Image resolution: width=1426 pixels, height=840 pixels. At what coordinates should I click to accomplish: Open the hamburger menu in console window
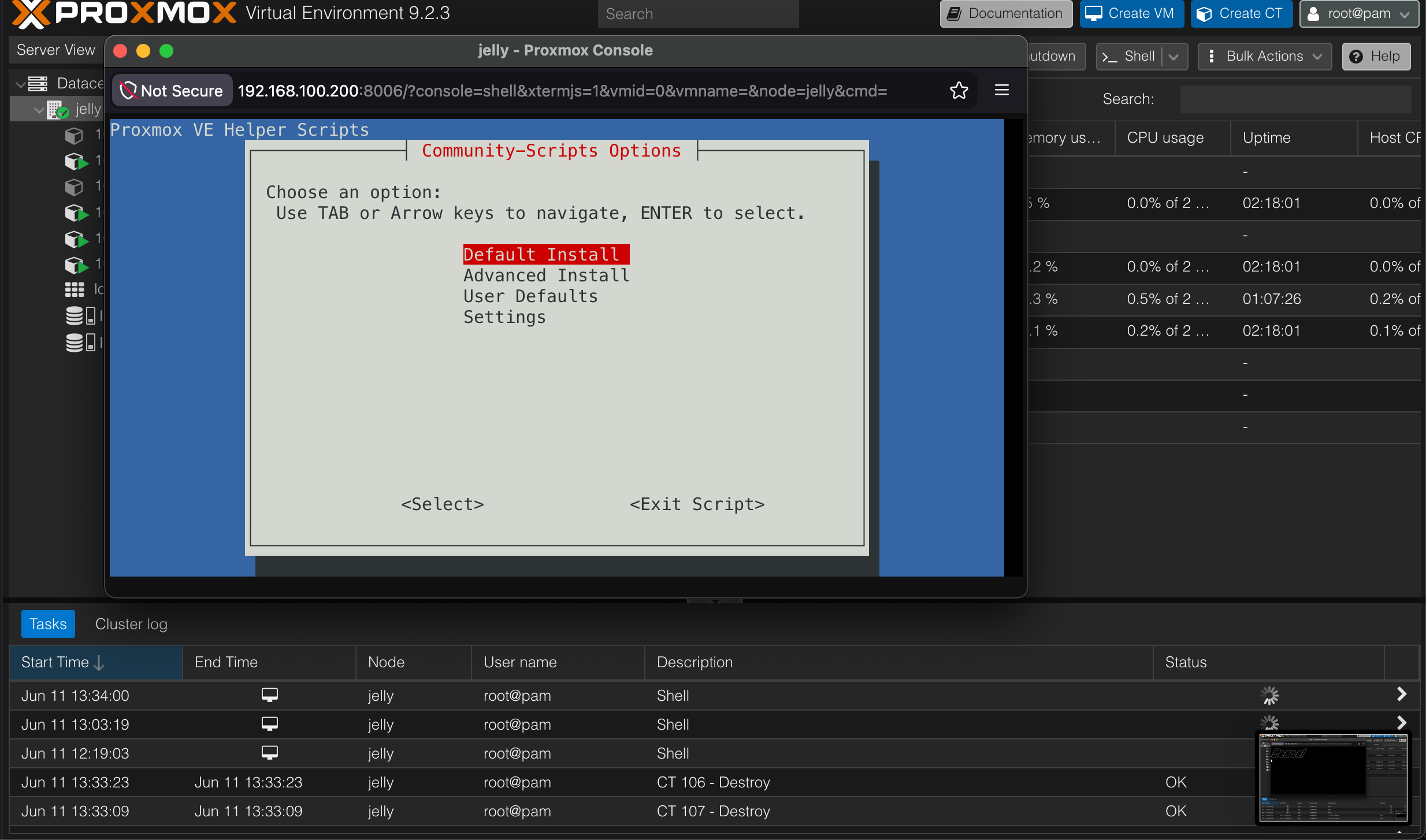click(1002, 90)
